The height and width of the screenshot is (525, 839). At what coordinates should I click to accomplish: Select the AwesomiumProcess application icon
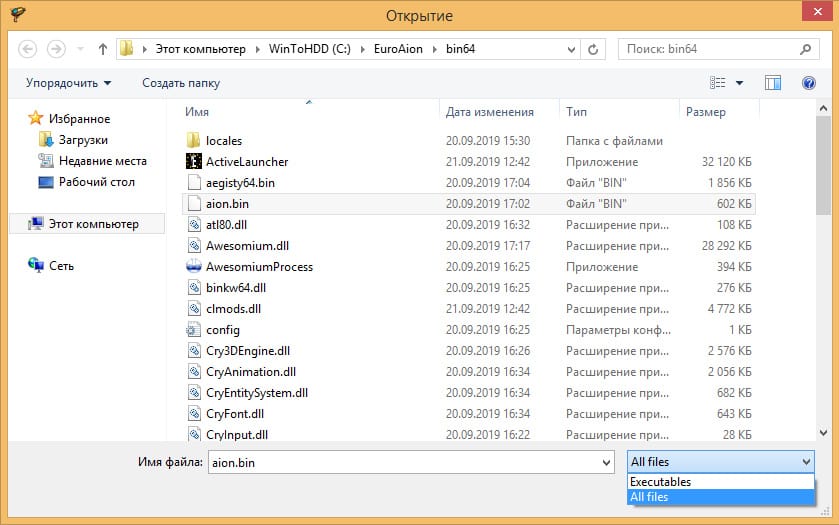194,267
